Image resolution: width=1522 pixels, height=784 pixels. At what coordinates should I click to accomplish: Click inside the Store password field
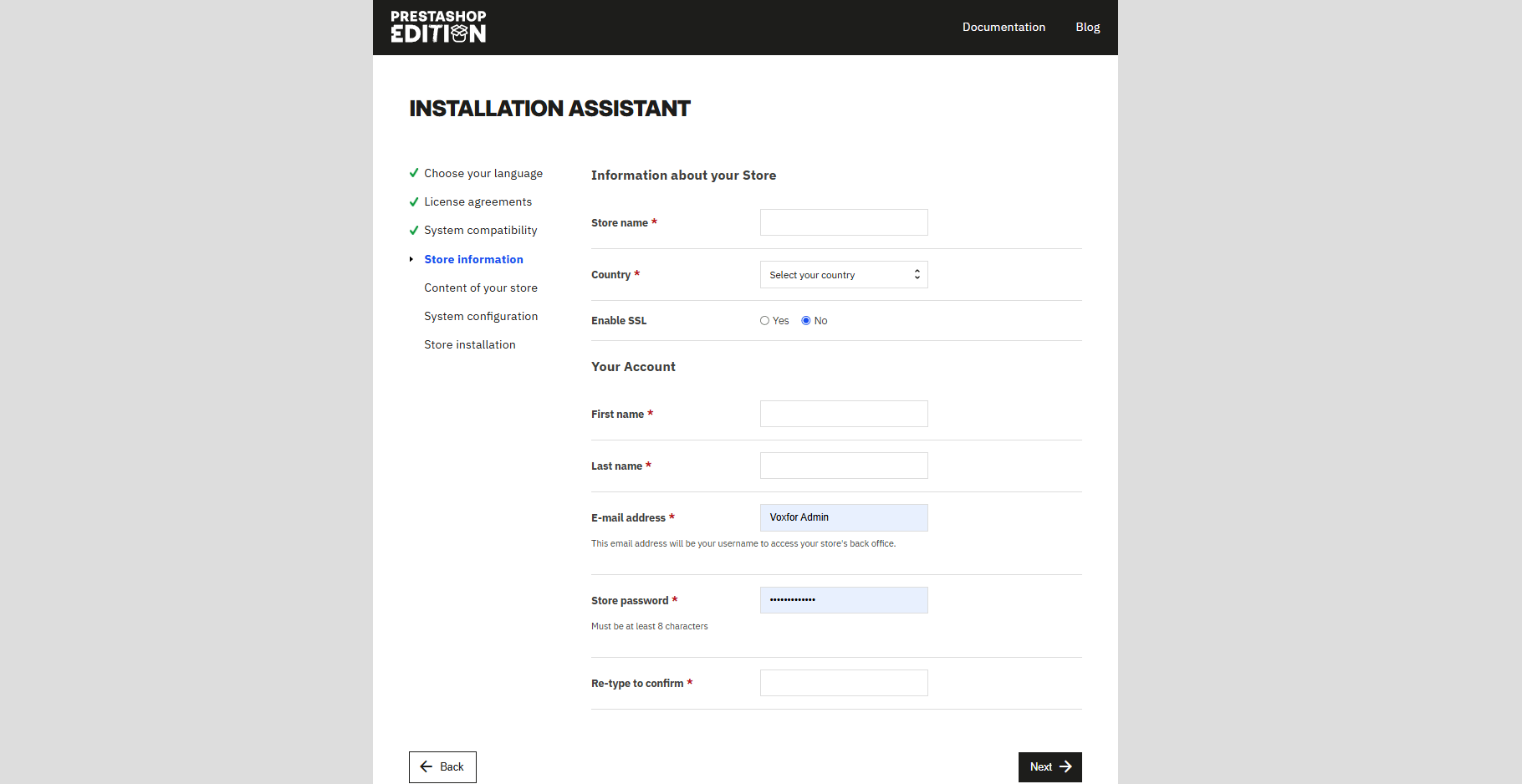click(x=843, y=600)
